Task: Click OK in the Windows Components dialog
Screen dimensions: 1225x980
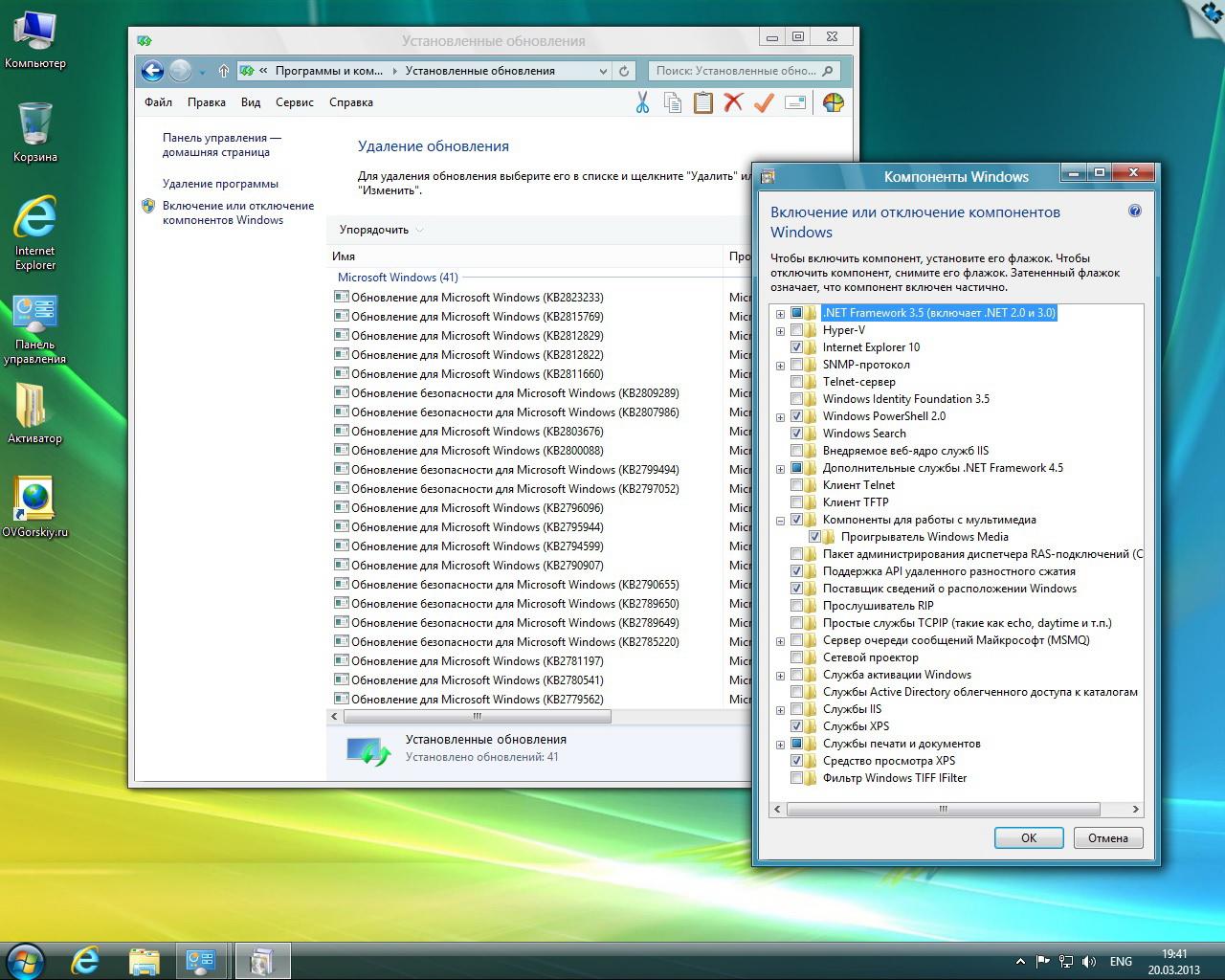Action: (1029, 838)
